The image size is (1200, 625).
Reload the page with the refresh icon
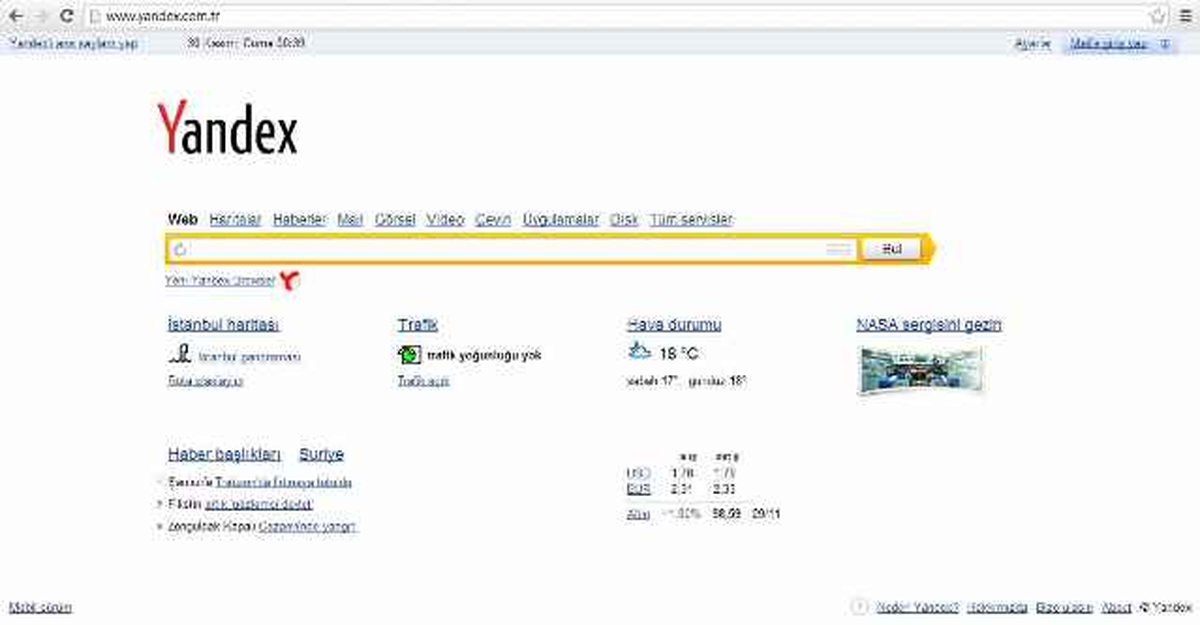[67, 16]
